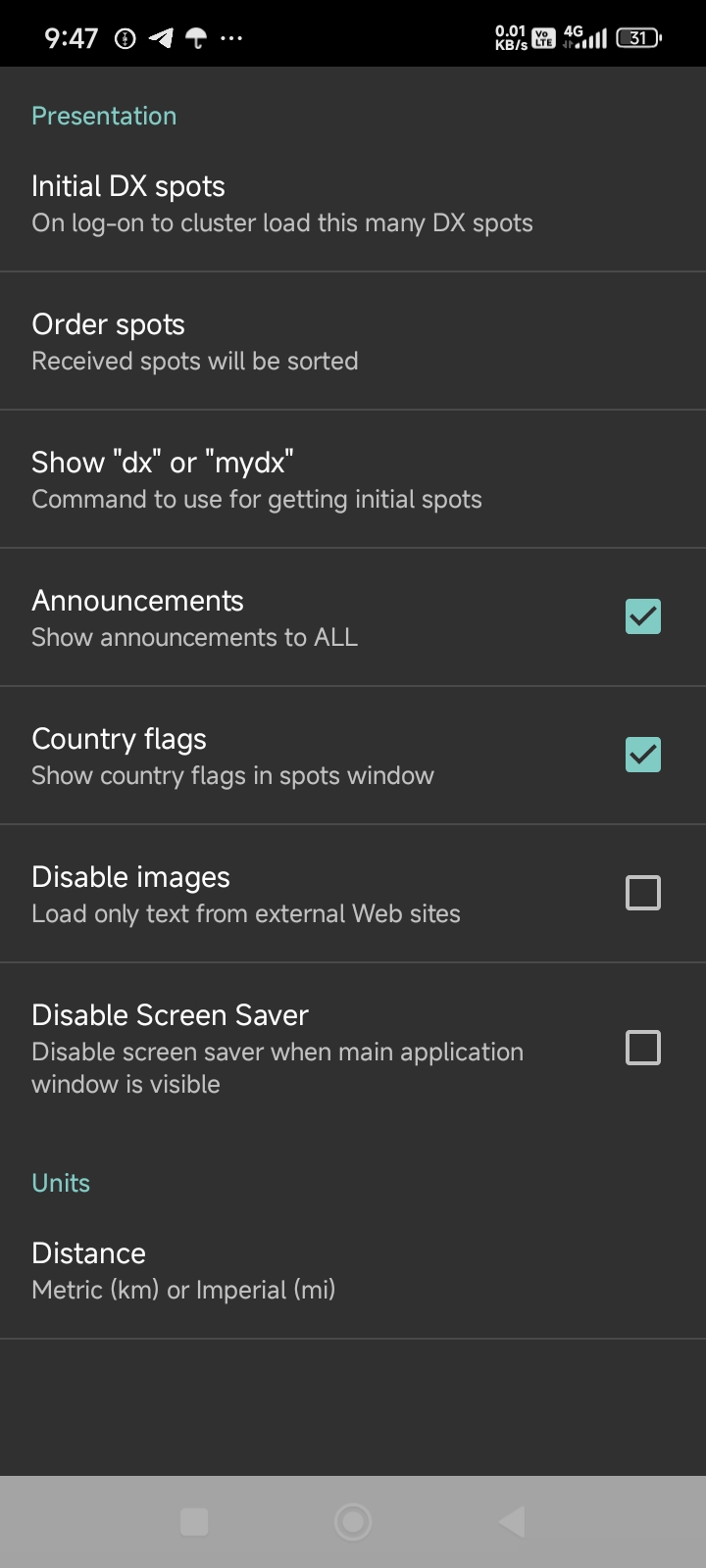Check the Disable Screen Saver checkbox
This screenshot has height=1568, width=706.
coord(642,1048)
